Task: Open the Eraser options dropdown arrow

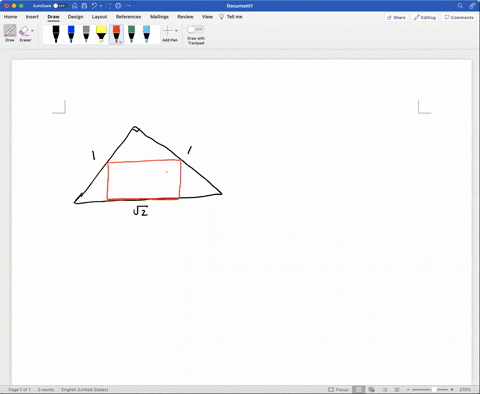Action: pos(32,31)
